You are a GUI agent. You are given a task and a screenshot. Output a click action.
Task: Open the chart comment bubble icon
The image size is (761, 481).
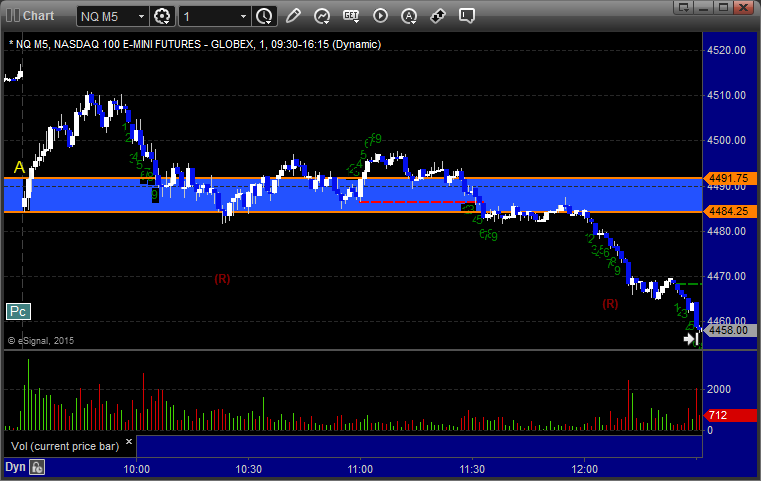click(466, 16)
